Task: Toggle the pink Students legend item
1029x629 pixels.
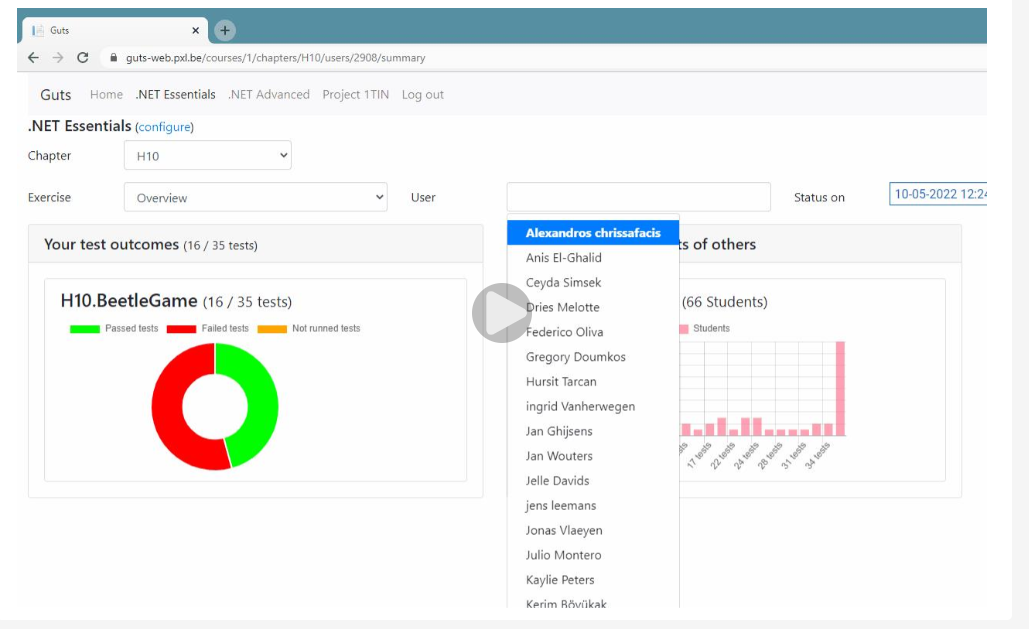Action: 704,328
